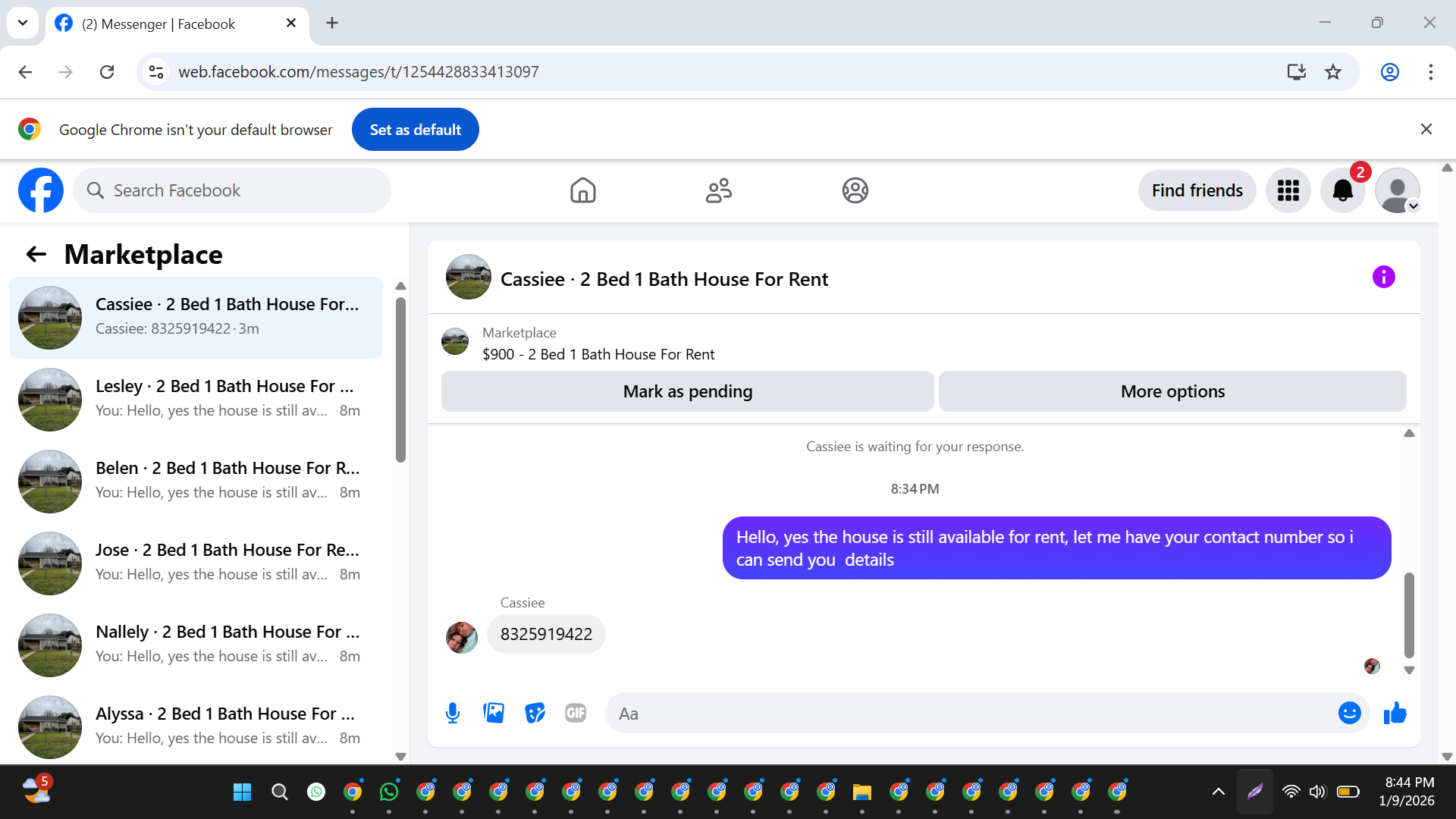Screen dimensions: 1456x819
Task: Go to the Facebook Home tab
Action: click(582, 190)
